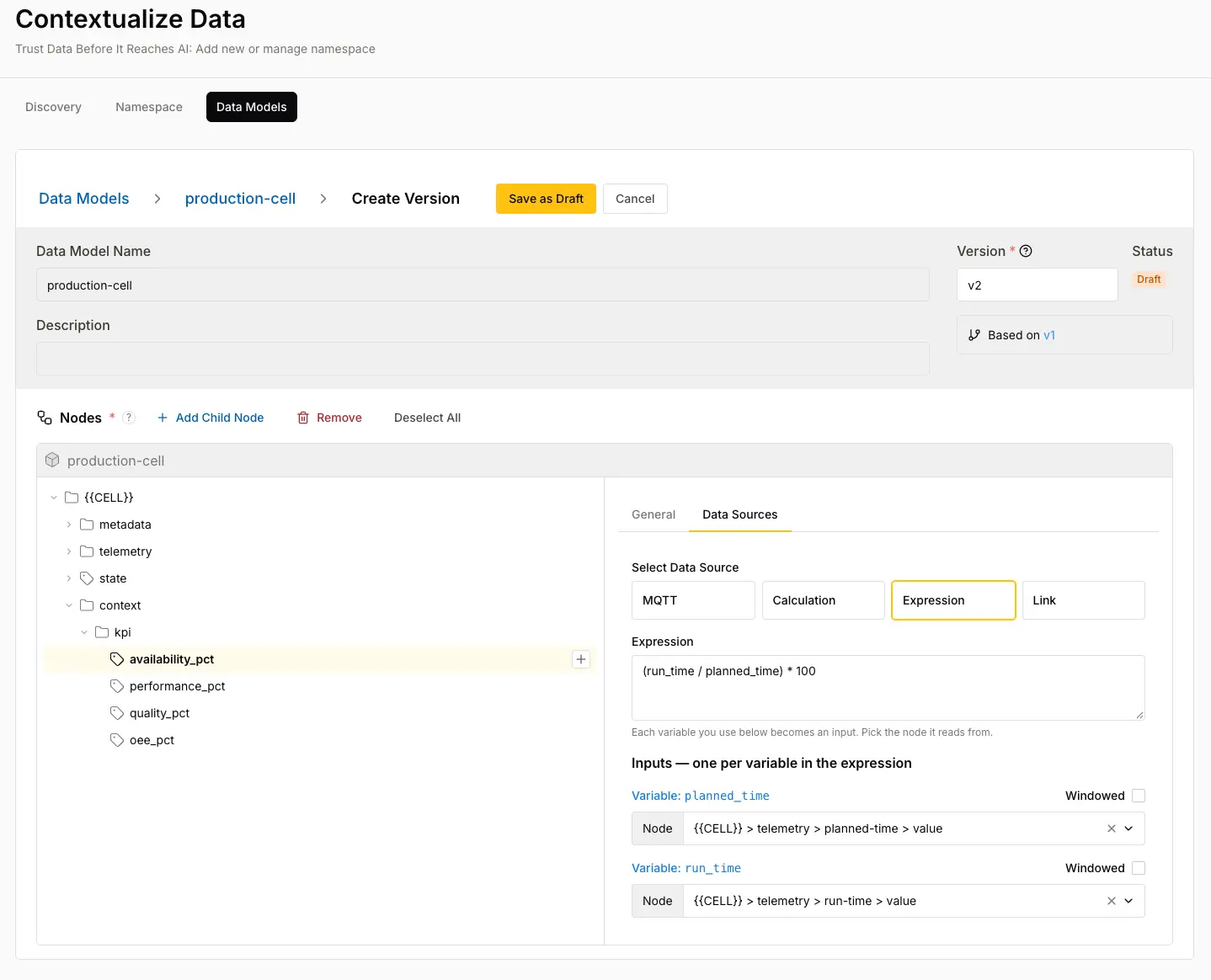Click Deselect All
The height and width of the screenshot is (980, 1211).
(427, 418)
